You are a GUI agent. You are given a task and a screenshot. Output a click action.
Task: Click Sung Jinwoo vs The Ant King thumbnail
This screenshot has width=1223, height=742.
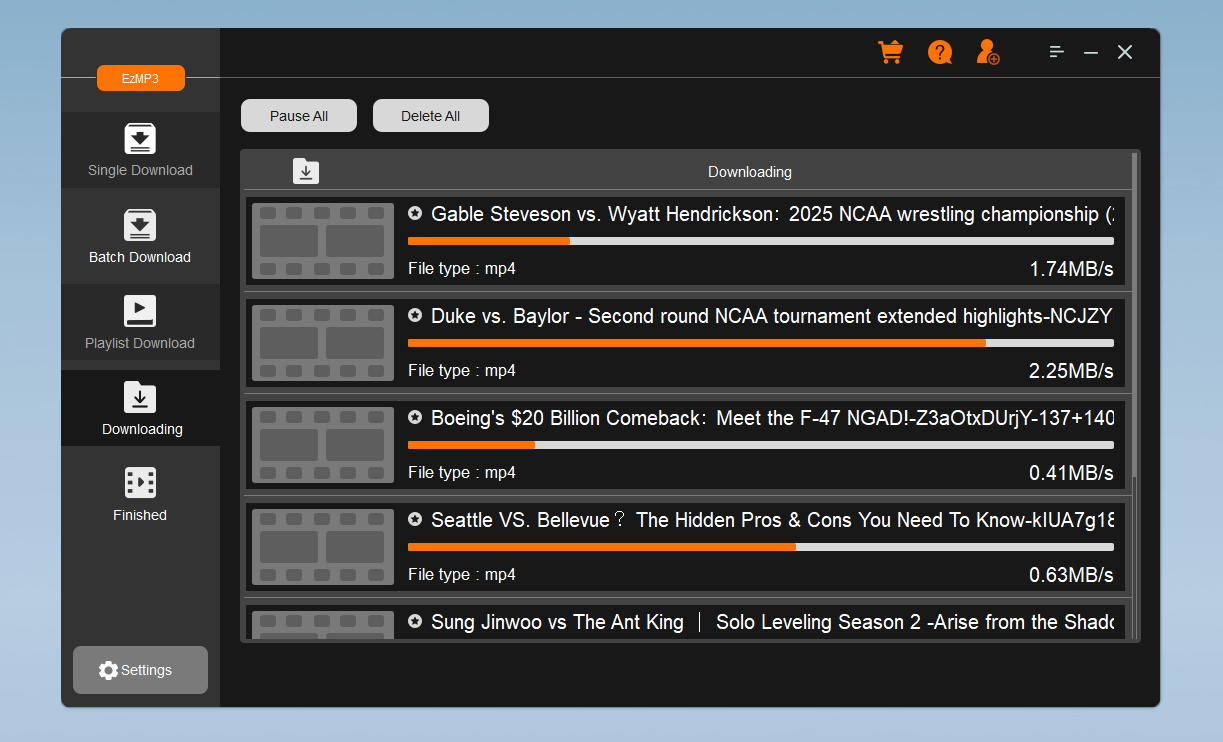pyautogui.click(x=323, y=624)
